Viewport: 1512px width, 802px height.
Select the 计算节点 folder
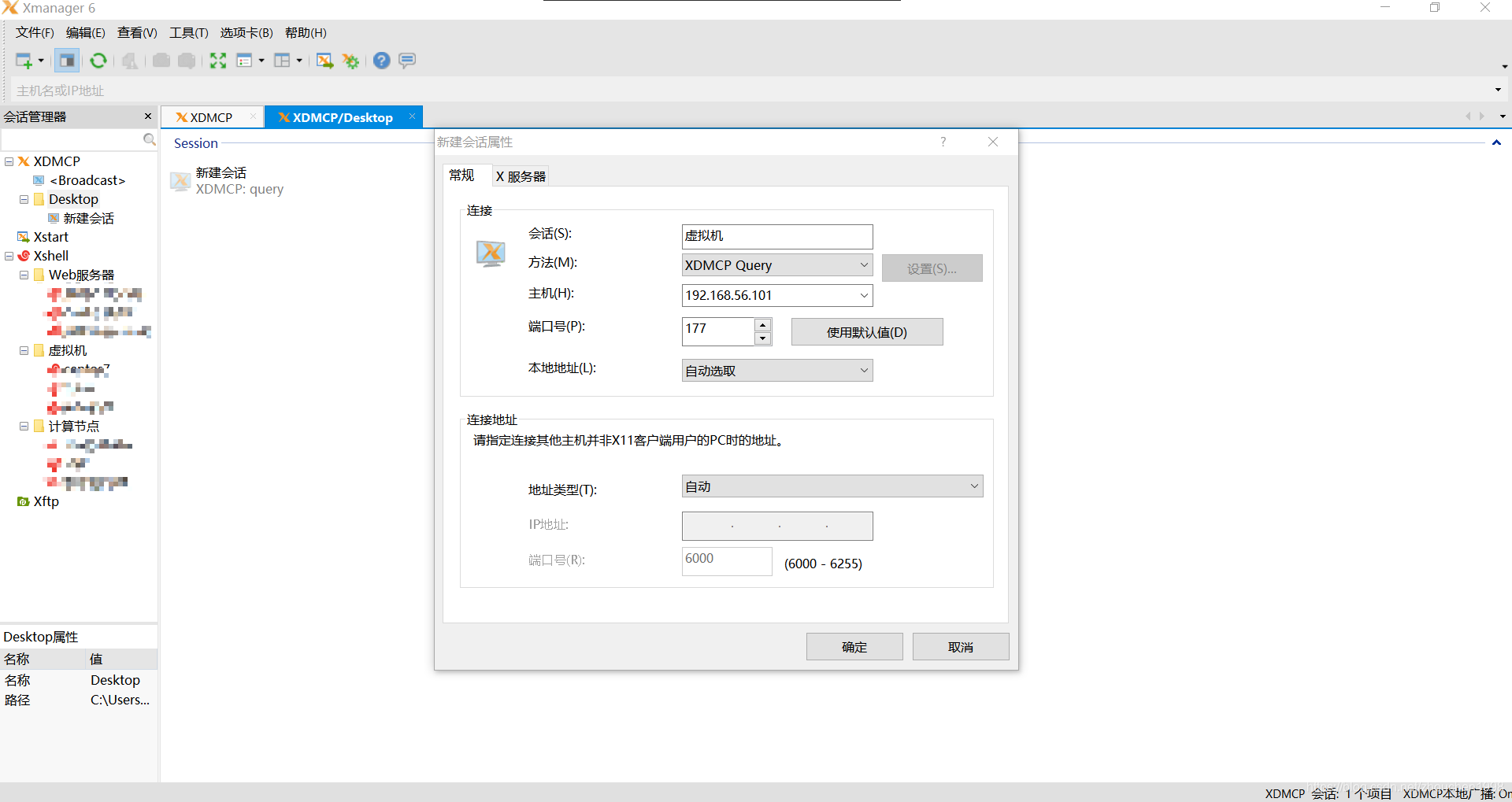(74, 426)
